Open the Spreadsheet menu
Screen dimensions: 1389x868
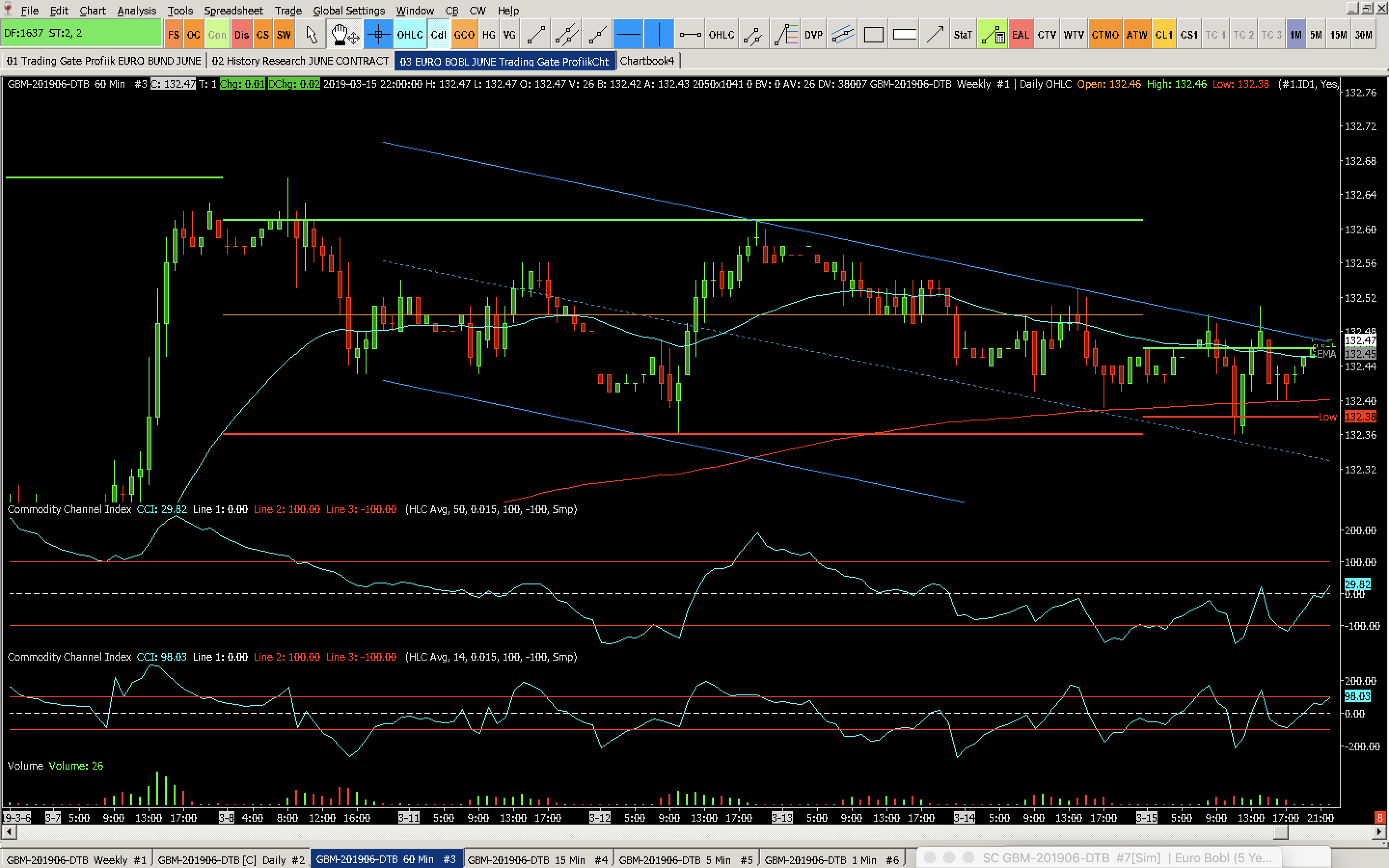233,10
